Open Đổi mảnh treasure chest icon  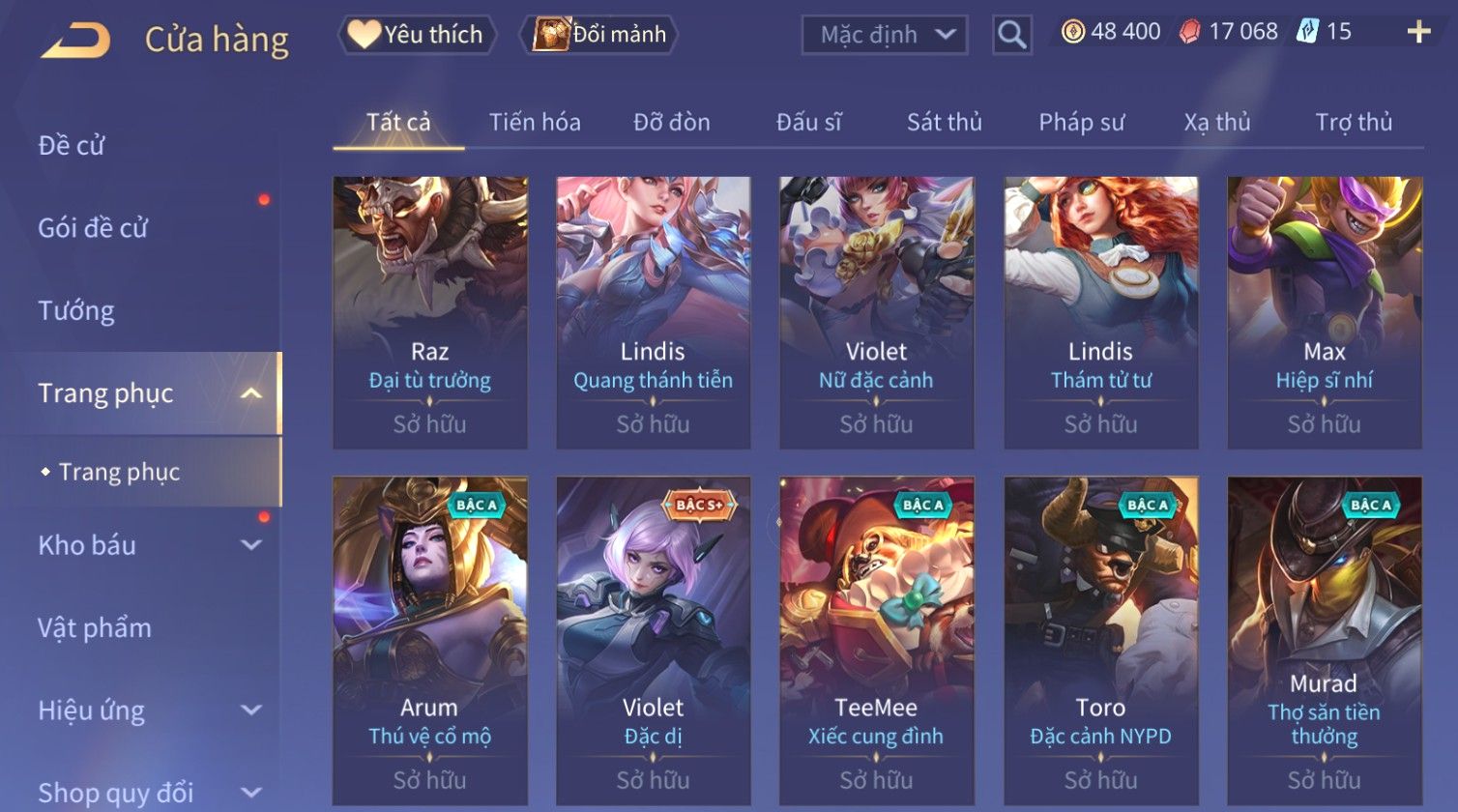click(550, 35)
